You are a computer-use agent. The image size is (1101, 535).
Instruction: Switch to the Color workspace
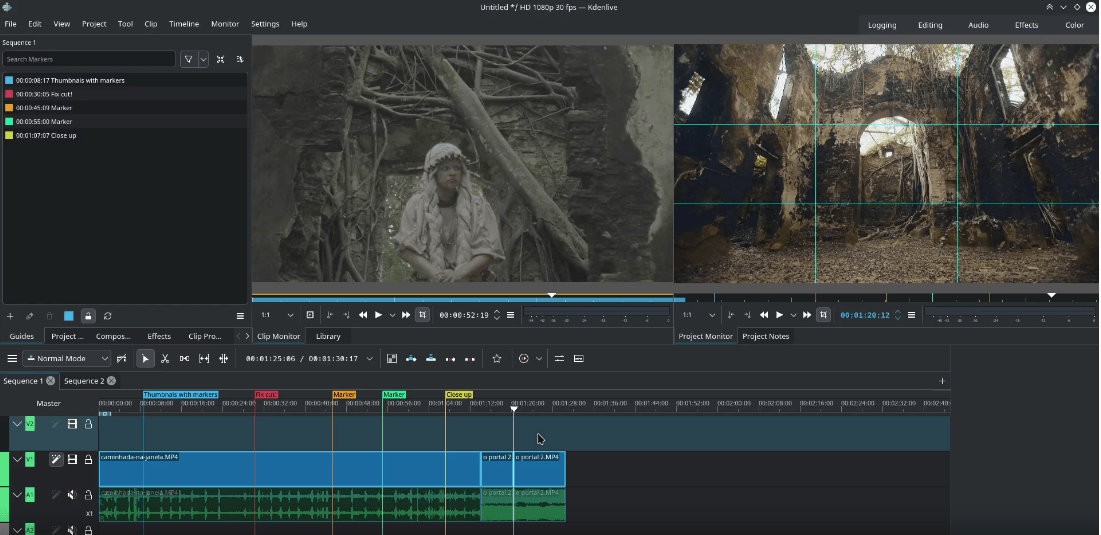(1074, 25)
